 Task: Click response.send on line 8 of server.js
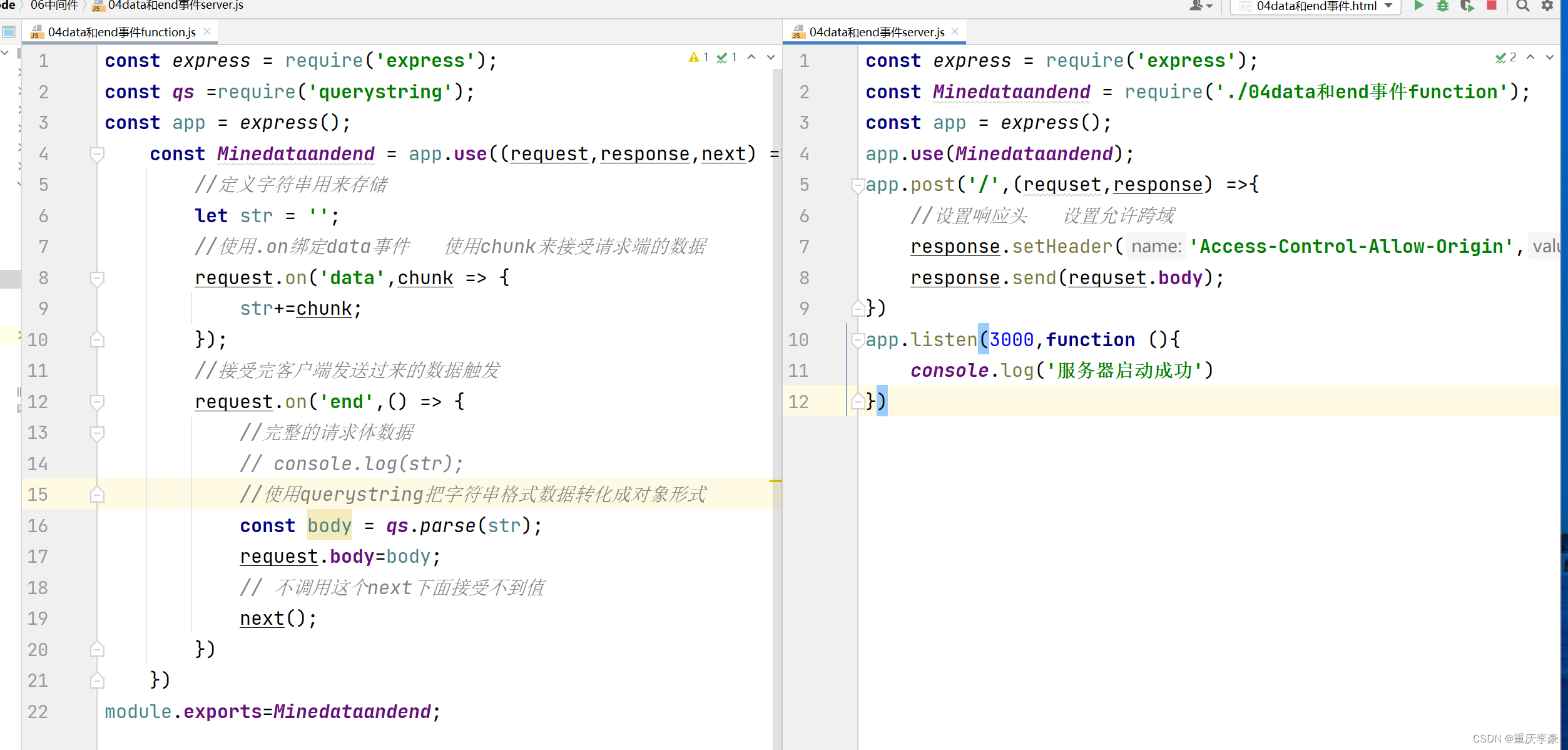tap(983, 278)
